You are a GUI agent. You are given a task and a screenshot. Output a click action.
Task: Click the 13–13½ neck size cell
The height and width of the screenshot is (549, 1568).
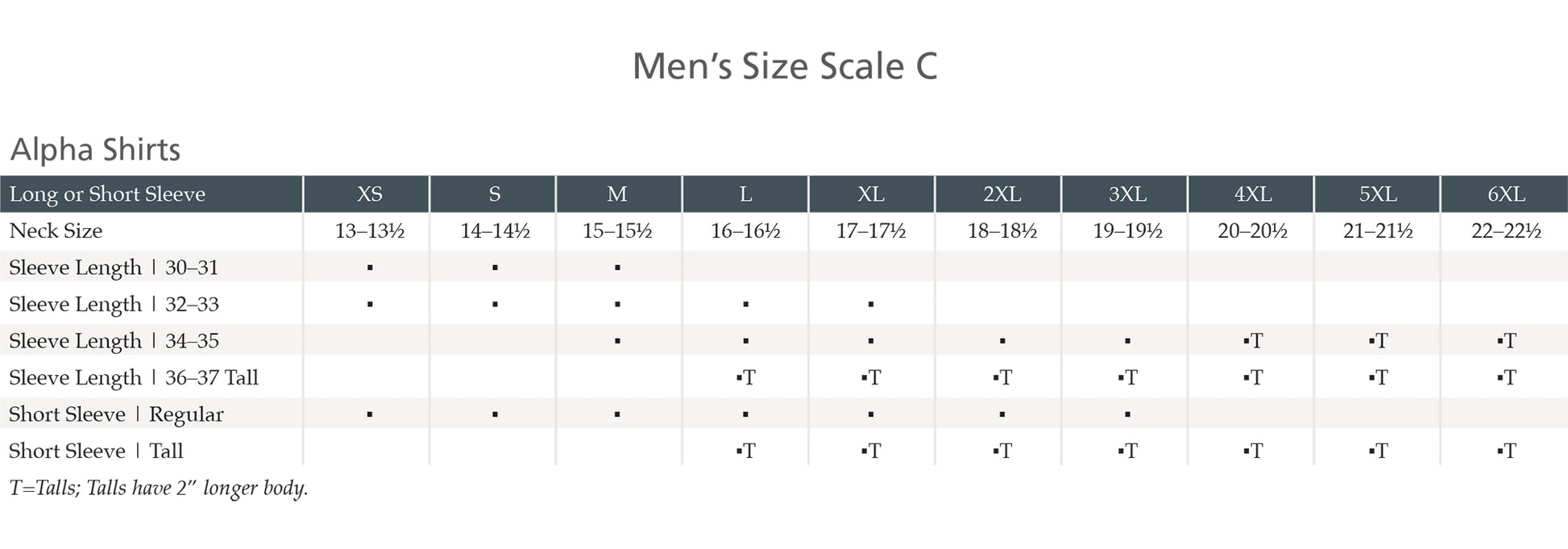pyautogui.click(x=369, y=231)
